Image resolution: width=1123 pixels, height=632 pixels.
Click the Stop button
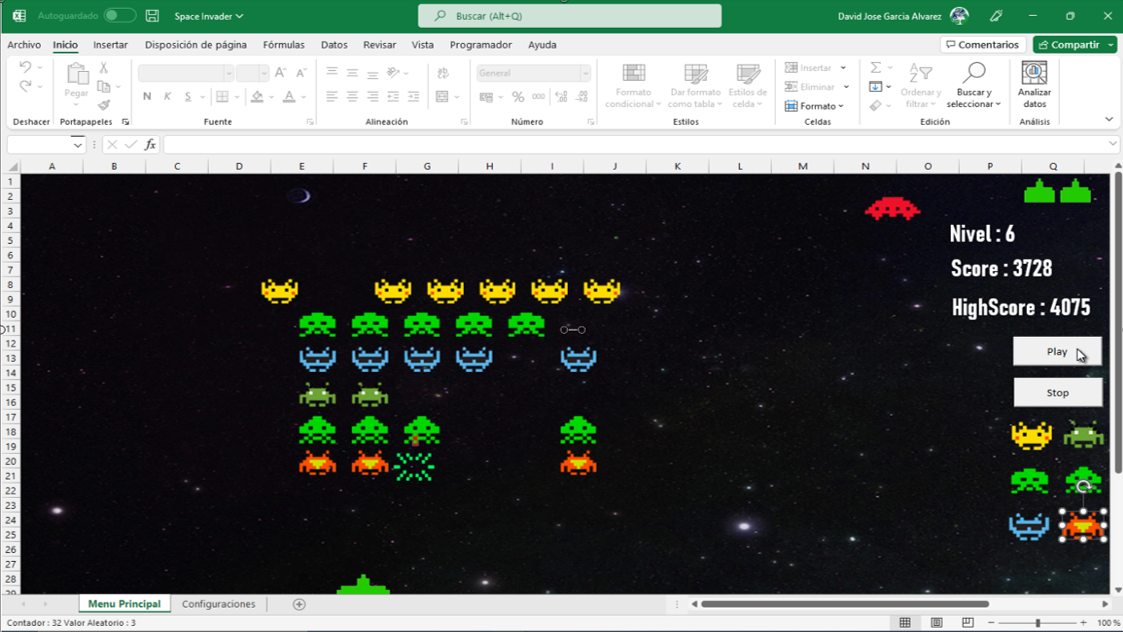click(x=1058, y=393)
